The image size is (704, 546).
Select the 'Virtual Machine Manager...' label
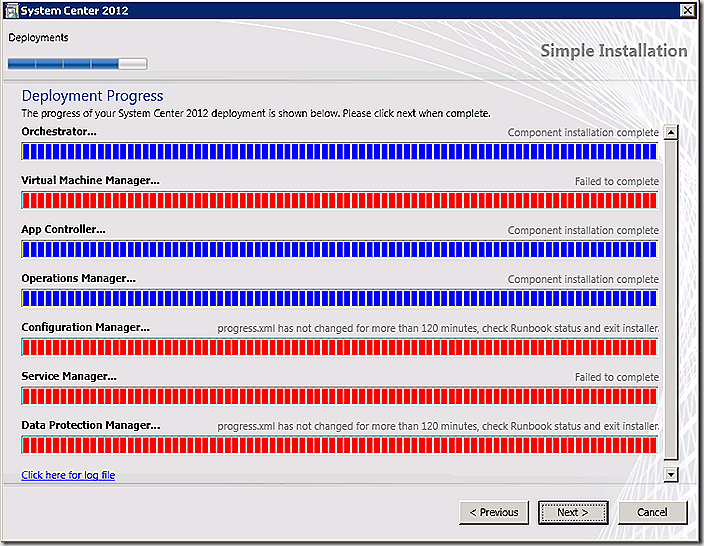pos(90,181)
